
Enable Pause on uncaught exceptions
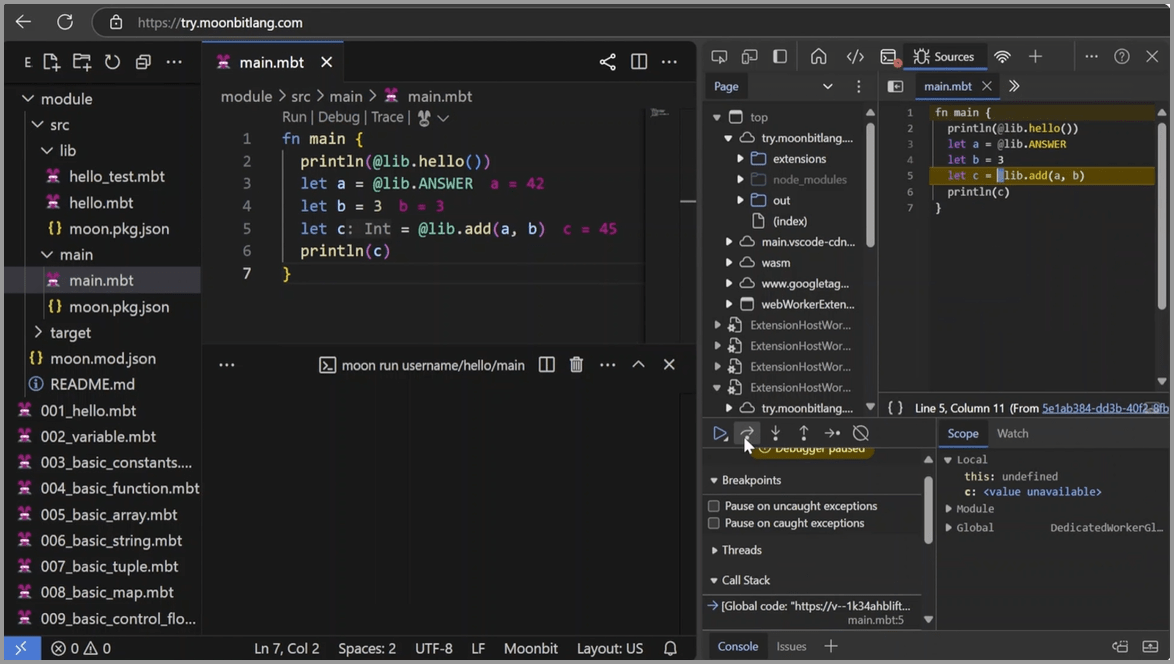tap(714, 506)
